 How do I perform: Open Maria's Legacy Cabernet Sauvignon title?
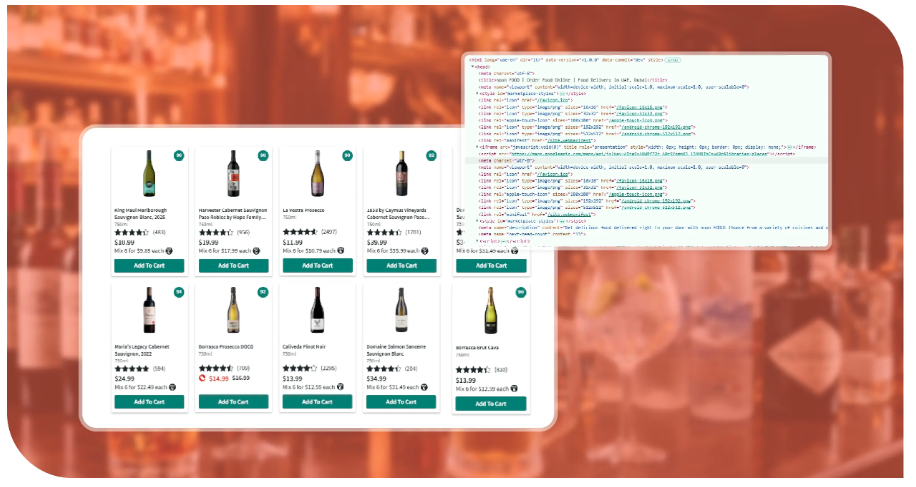point(142,350)
